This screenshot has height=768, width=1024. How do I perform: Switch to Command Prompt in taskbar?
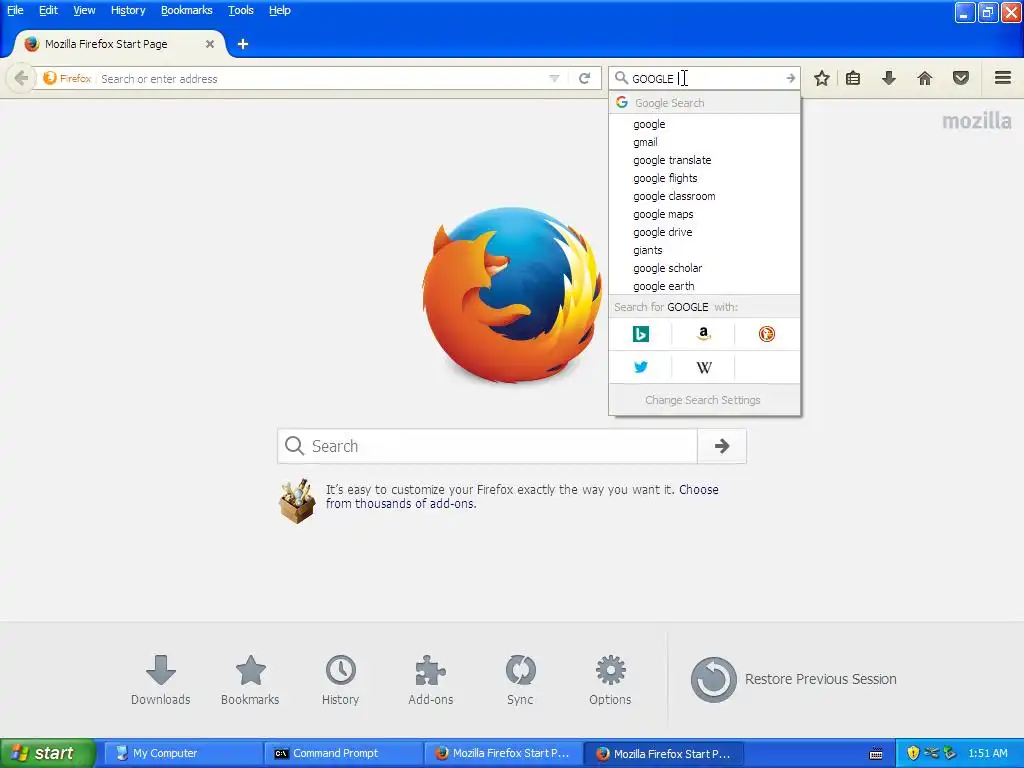[x=345, y=753]
